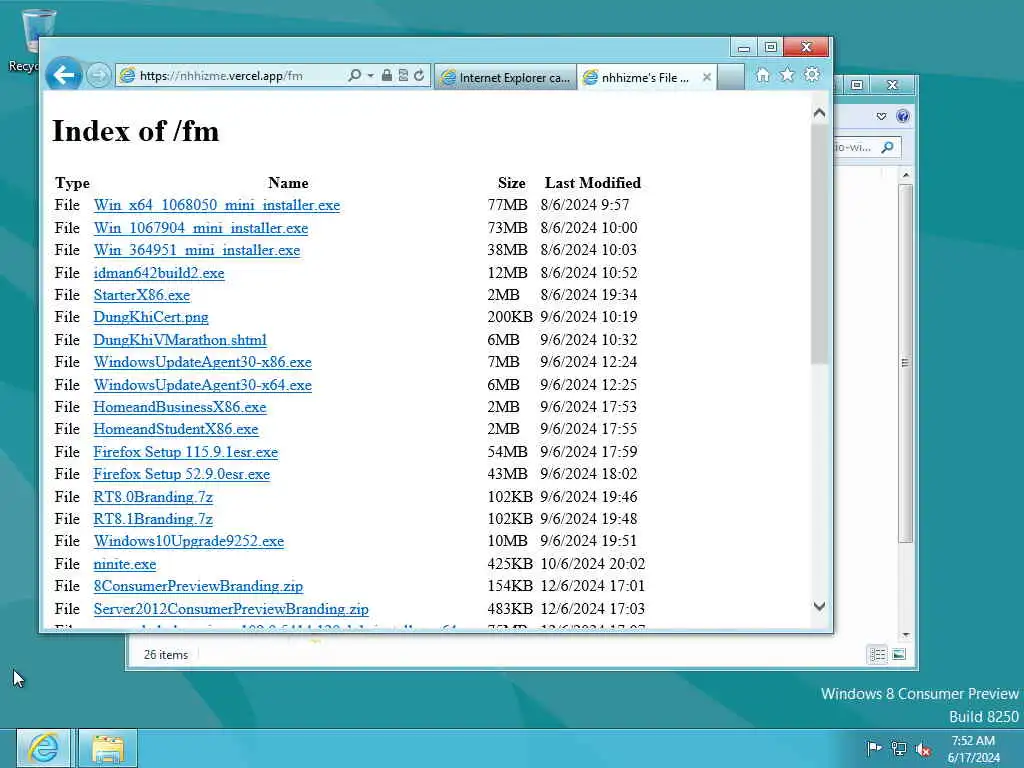The width and height of the screenshot is (1024, 768).
Task: Download RT8.0Branding.7z
Action: pos(153,498)
